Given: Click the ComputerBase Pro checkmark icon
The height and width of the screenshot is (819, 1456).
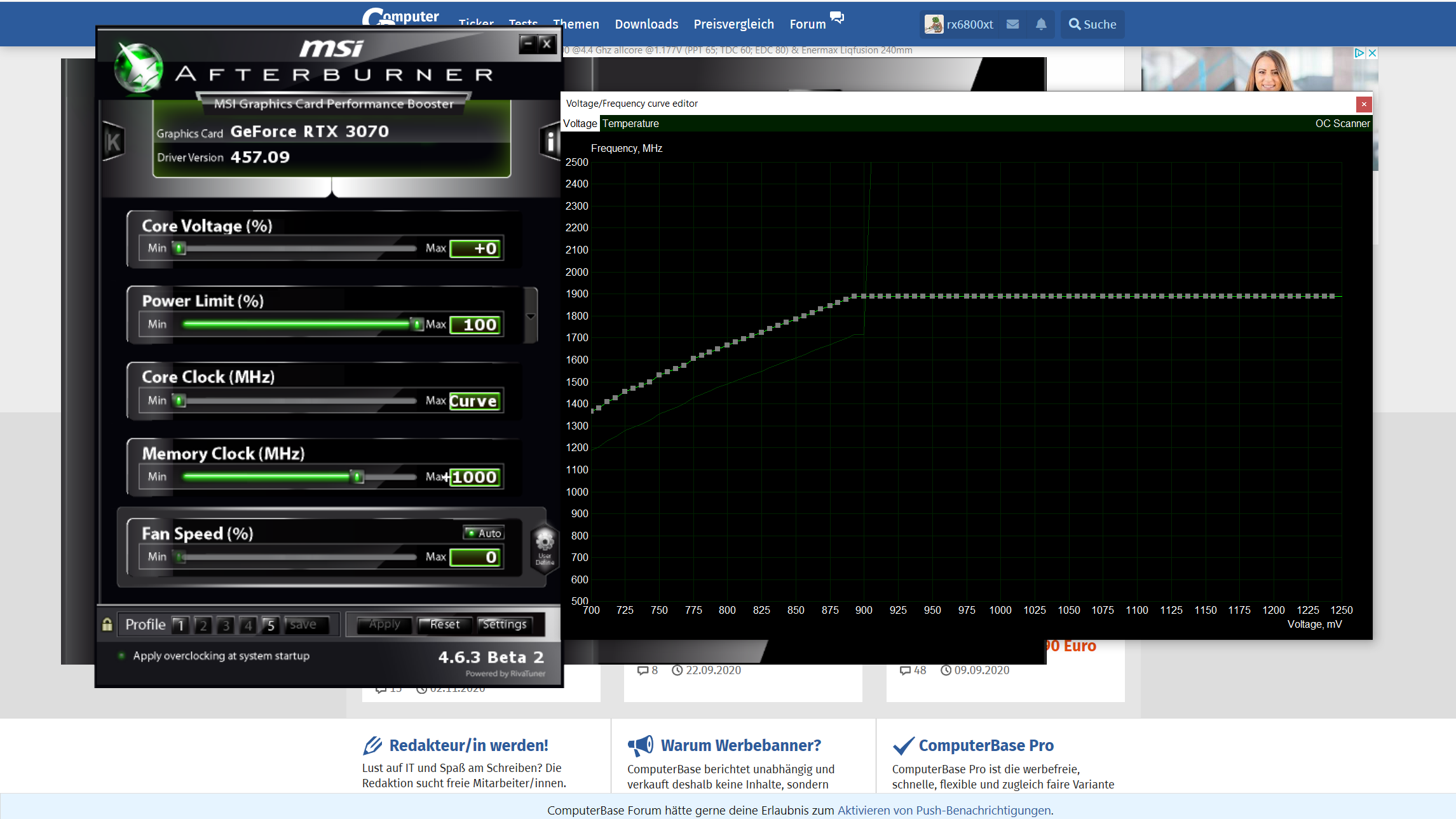Looking at the screenshot, I should (903, 745).
